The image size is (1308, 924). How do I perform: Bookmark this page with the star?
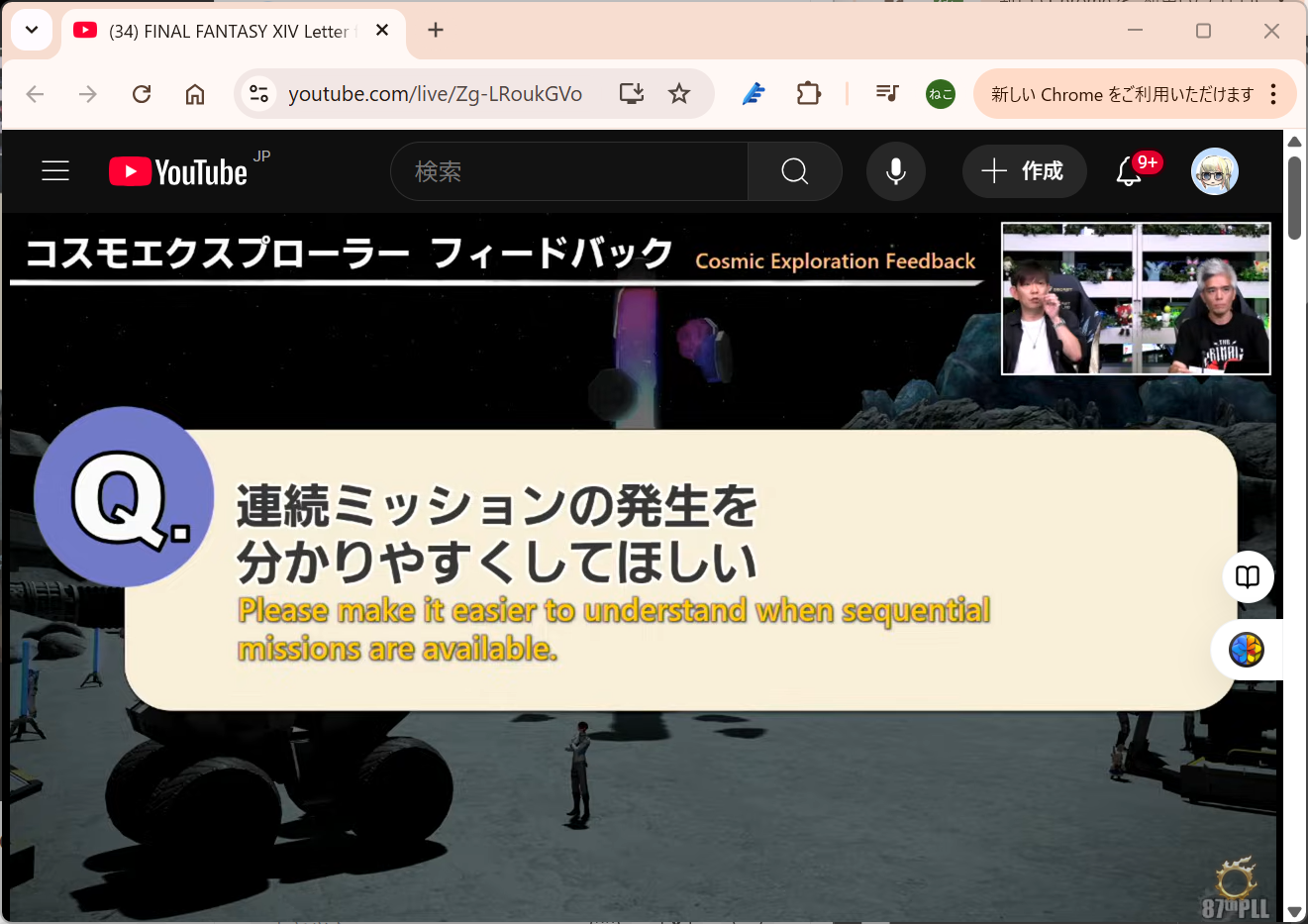[x=679, y=94]
